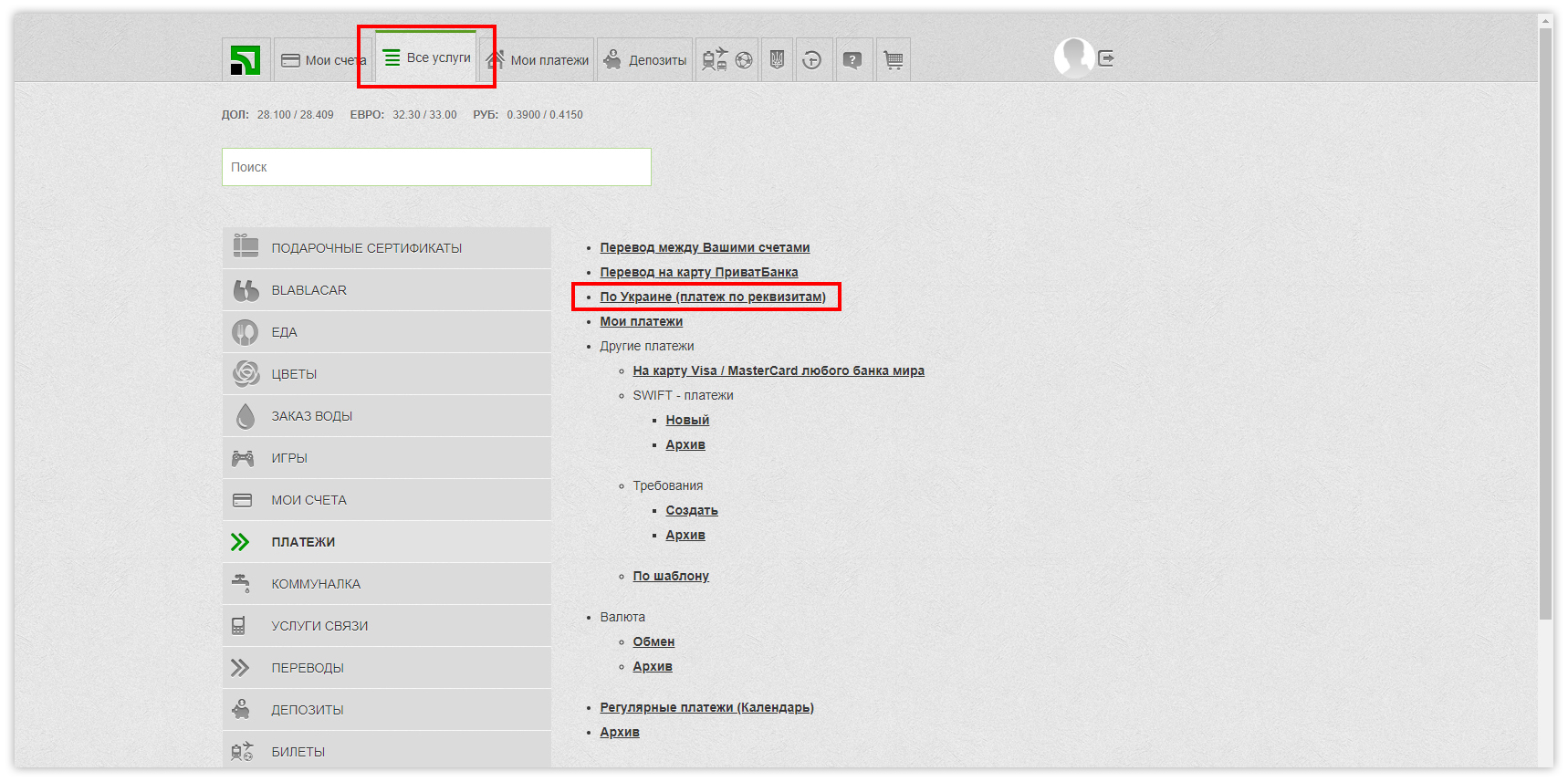The image size is (1568, 782).
Task: Click link По Украине (платеж по реквизитам)
Action: point(712,297)
